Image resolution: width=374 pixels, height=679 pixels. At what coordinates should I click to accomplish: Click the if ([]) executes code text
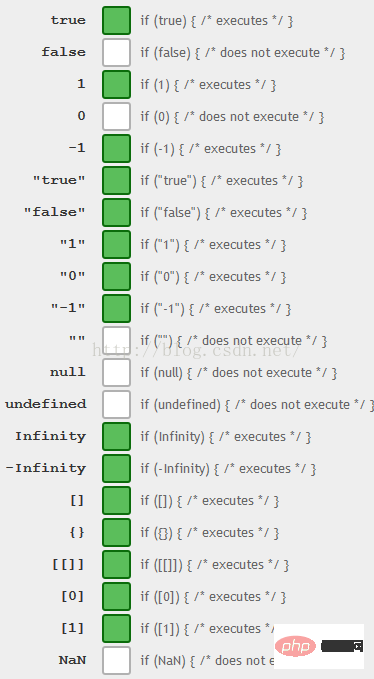pos(210,501)
